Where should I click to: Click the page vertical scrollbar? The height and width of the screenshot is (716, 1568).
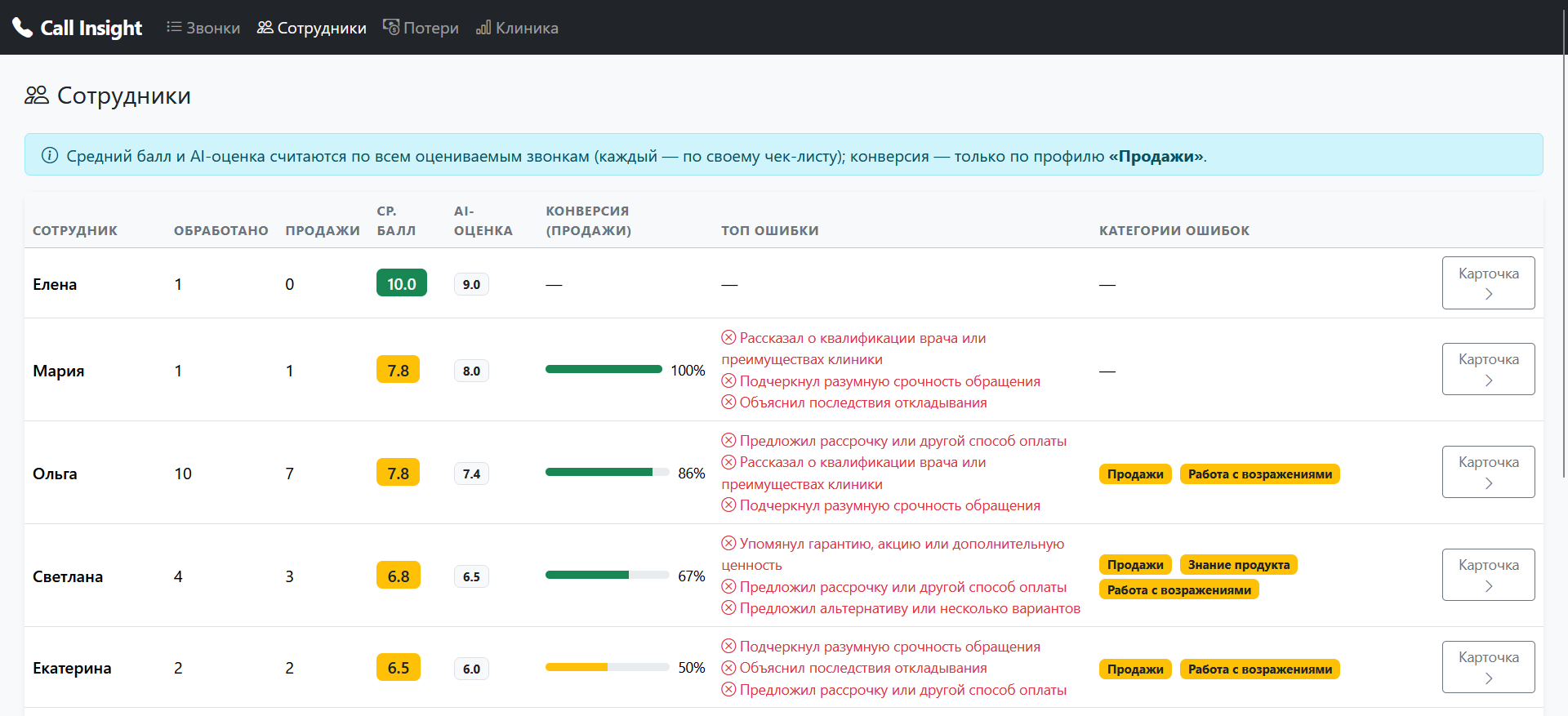[x=1563, y=245]
